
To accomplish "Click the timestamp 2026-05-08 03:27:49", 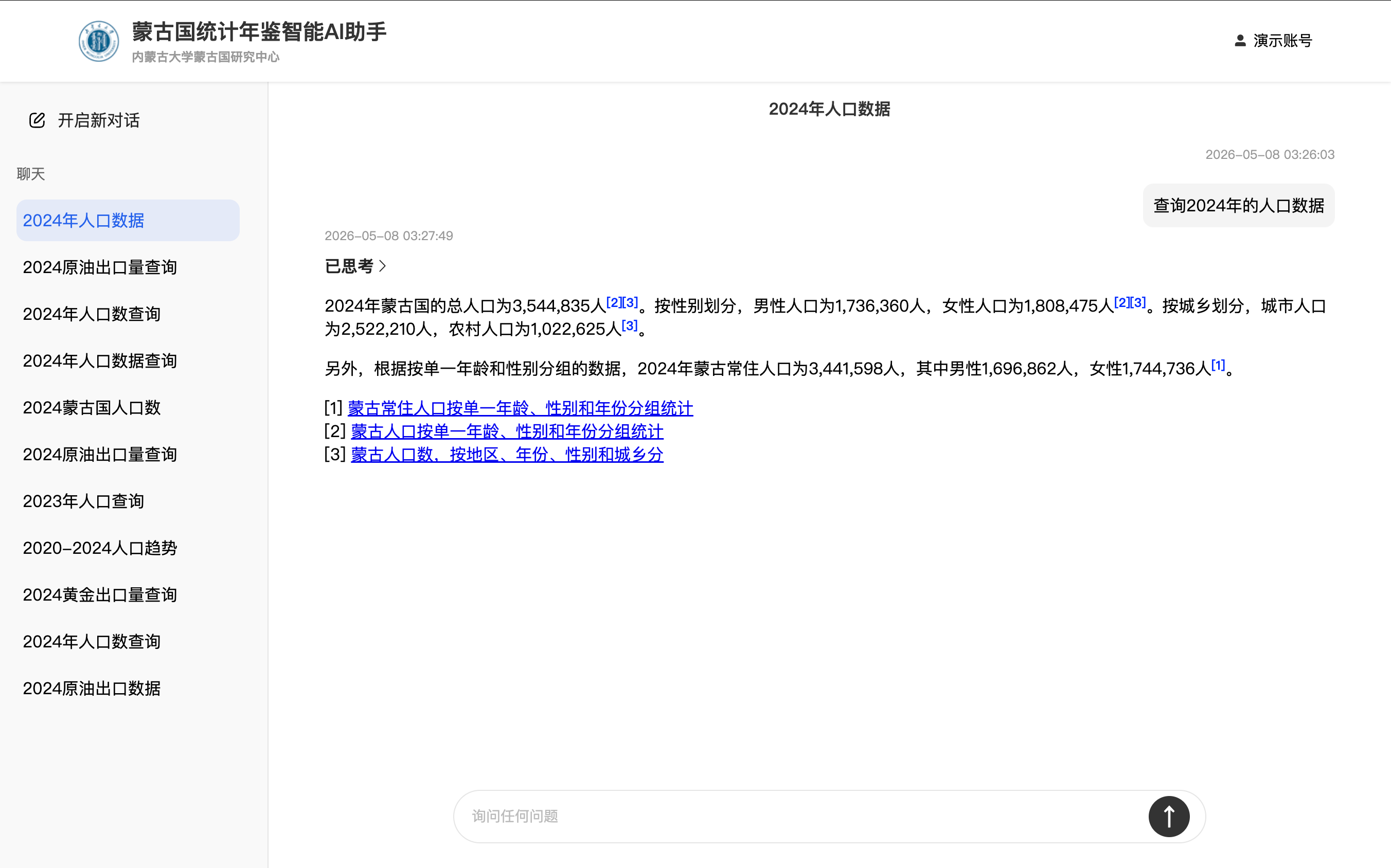I will (x=389, y=236).
